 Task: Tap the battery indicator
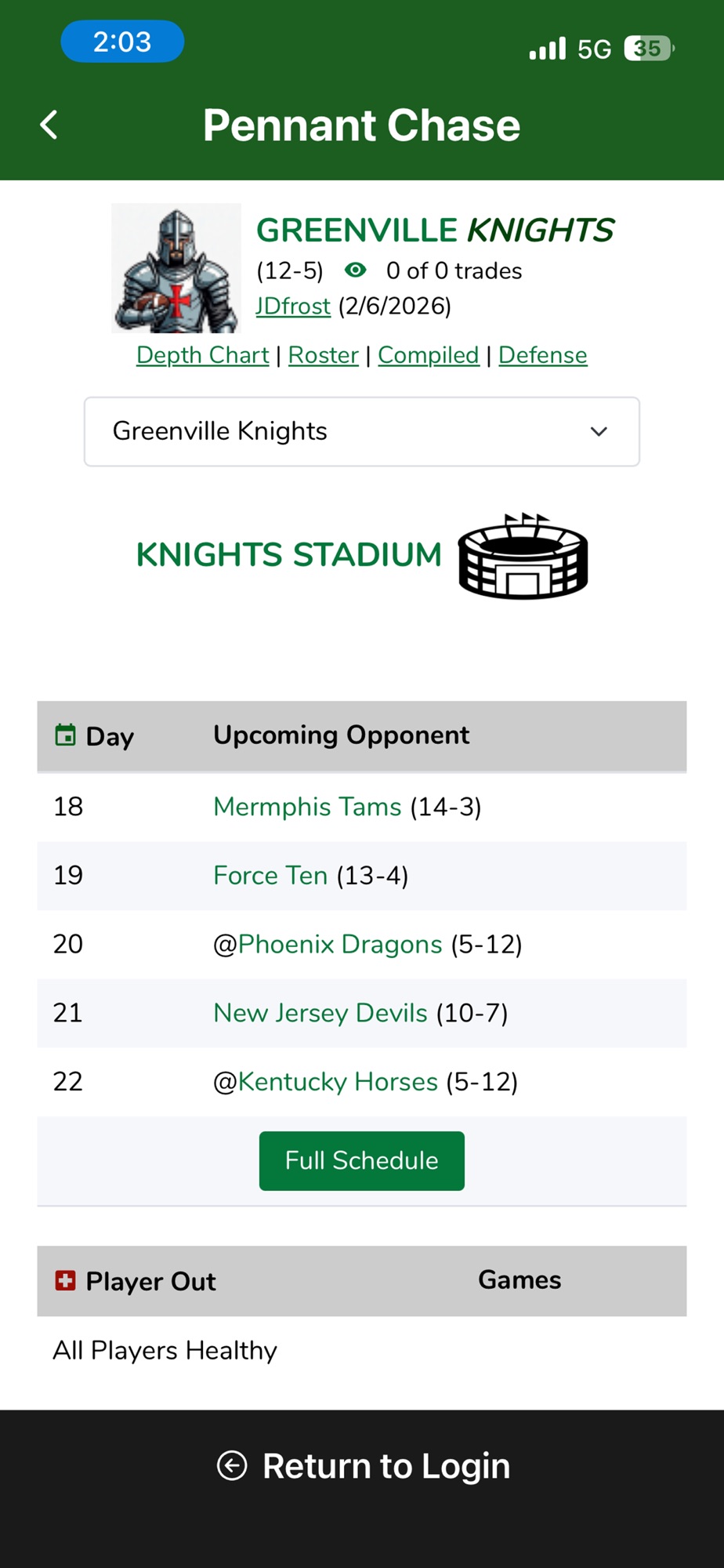(649, 49)
